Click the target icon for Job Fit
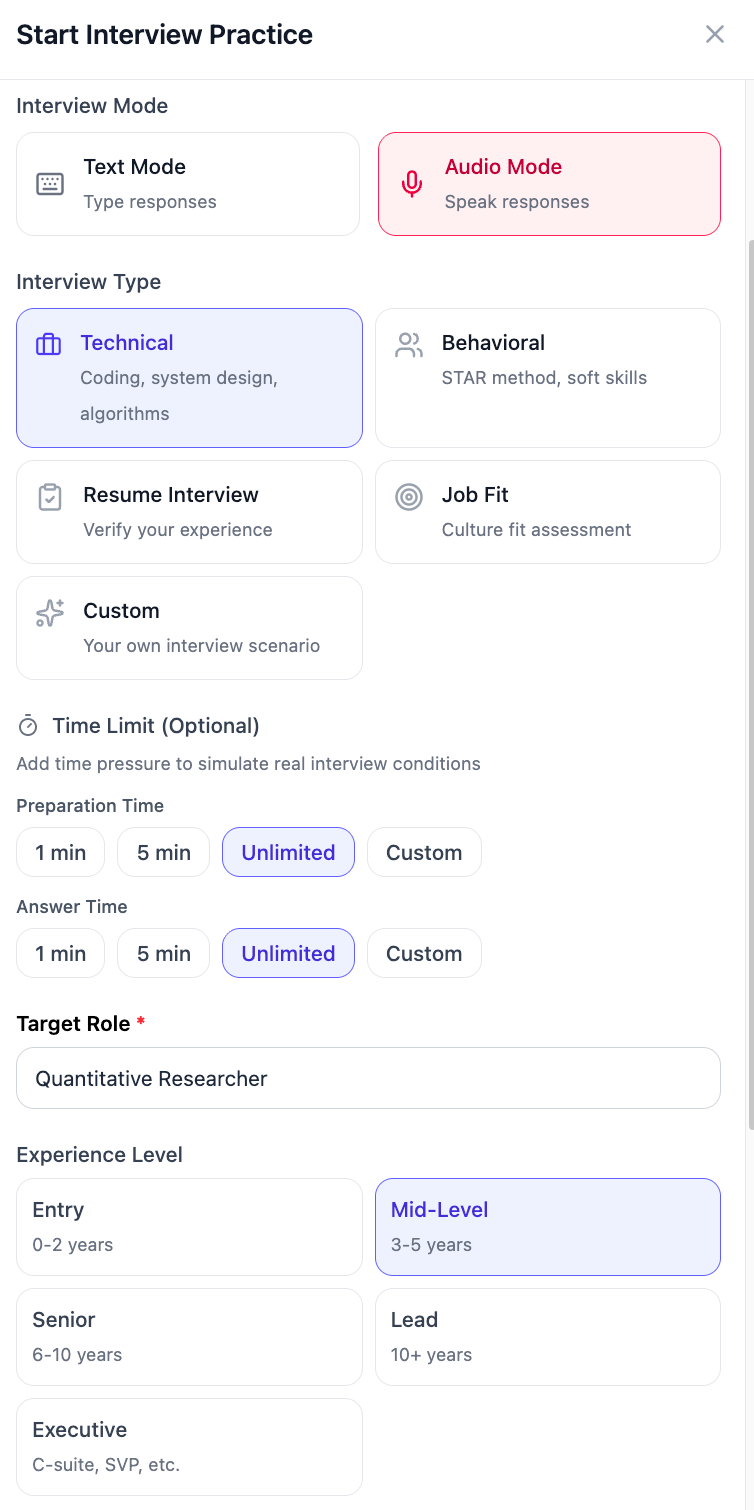Image resolution: width=754 pixels, height=1510 pixels. (x=408, y=497)
